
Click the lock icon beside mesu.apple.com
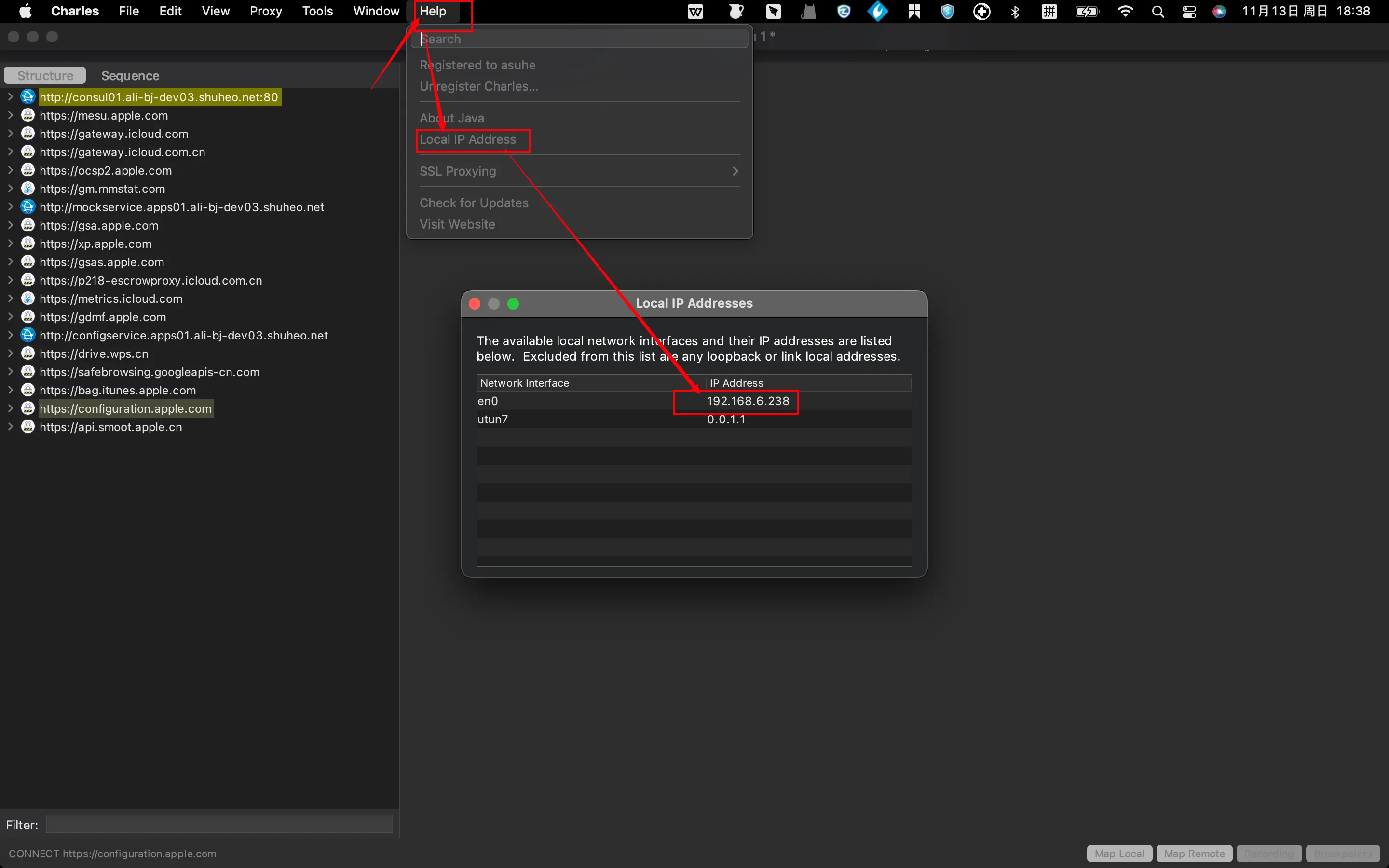(27, 115)
